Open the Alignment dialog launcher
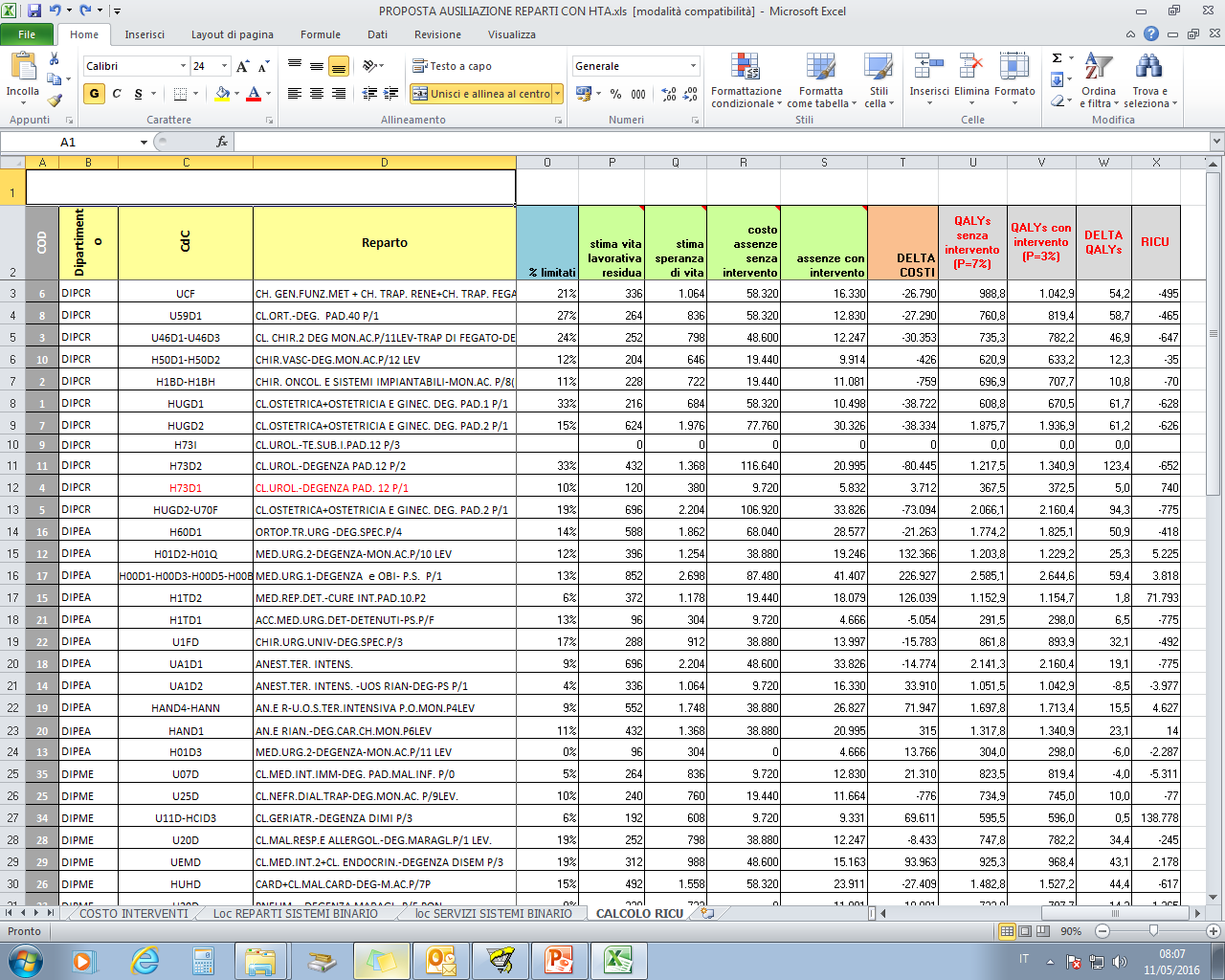This screenshot has height=980, width=1225. [558, 121]
